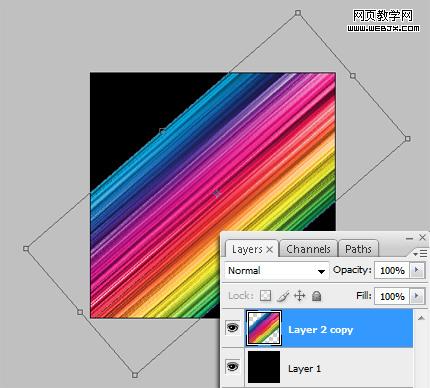Open Layers panel options menu icon
Image resolution: width=430 pixels, height=388 pixels.
(420, 254)
